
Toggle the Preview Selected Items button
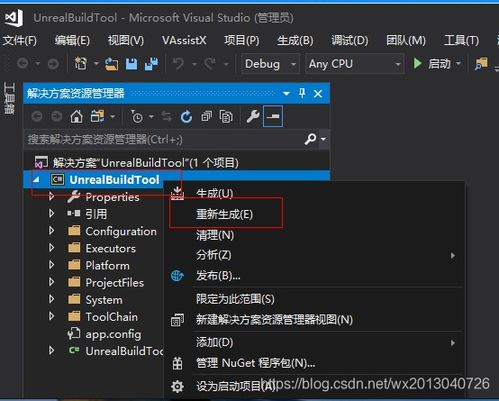273,116
